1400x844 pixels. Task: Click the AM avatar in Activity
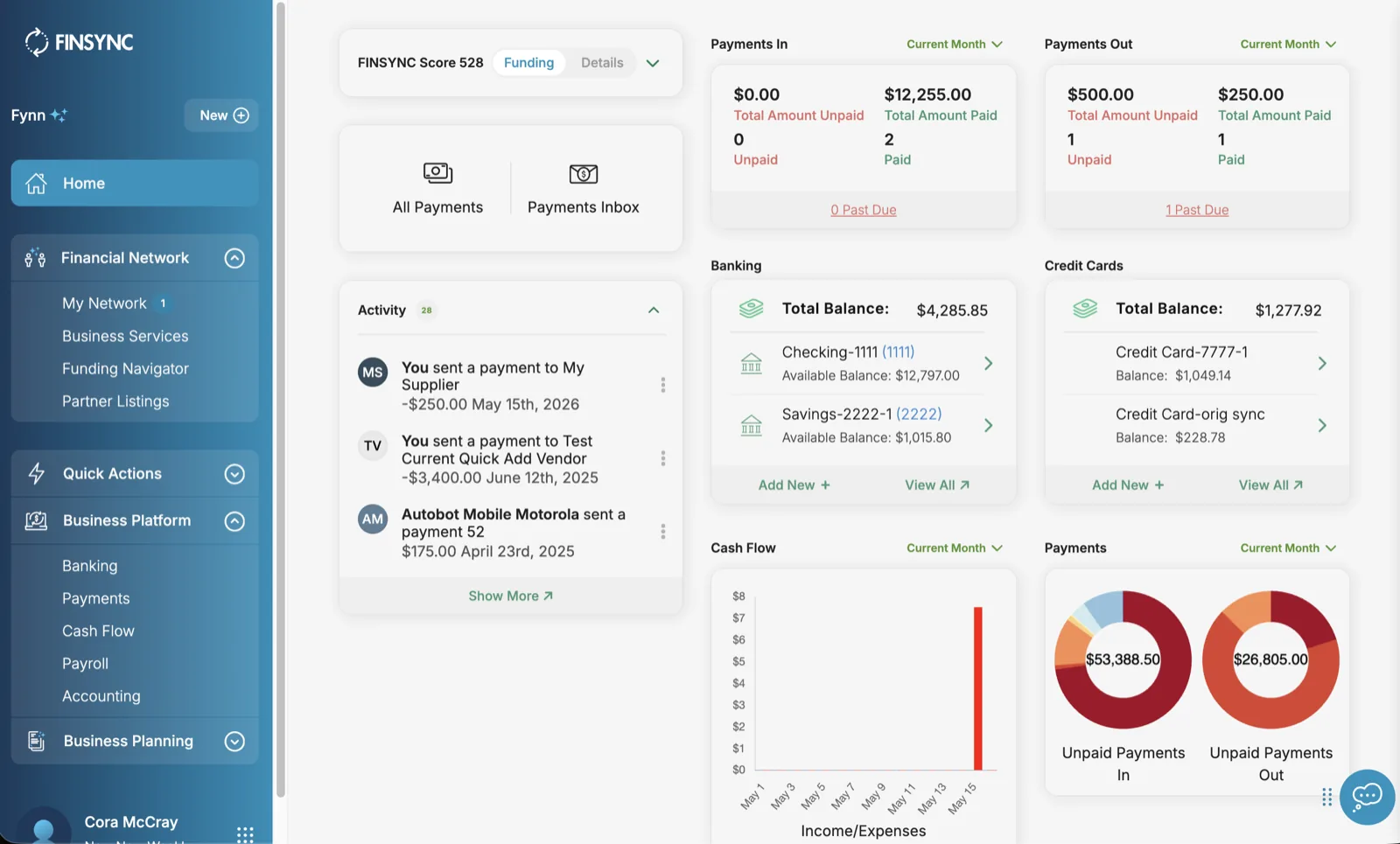373,520
